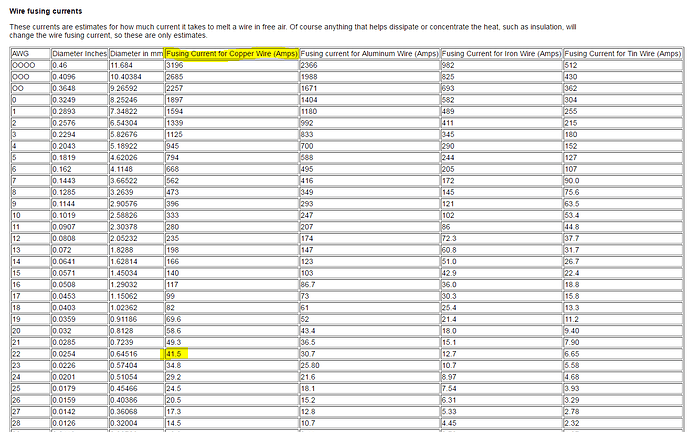Viewport: 690px width, 432px height.
Task: Select the 9.40 tin fusing current cell
Action: pyautogui.click(x=572, y=327)
